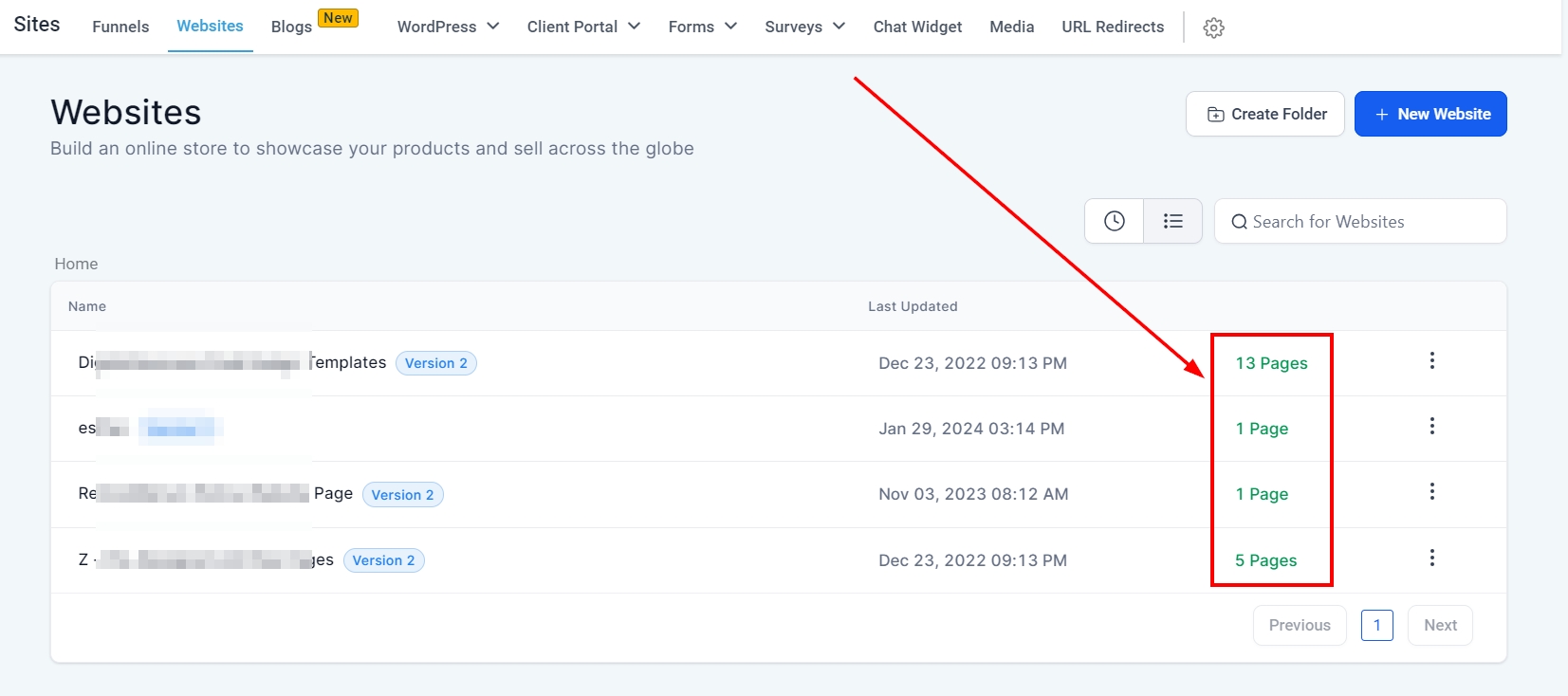1568x696 pixels.
Task: Open three-dot menu for Nov 03, 2023 website
Action: click(x=1431, y=492)
